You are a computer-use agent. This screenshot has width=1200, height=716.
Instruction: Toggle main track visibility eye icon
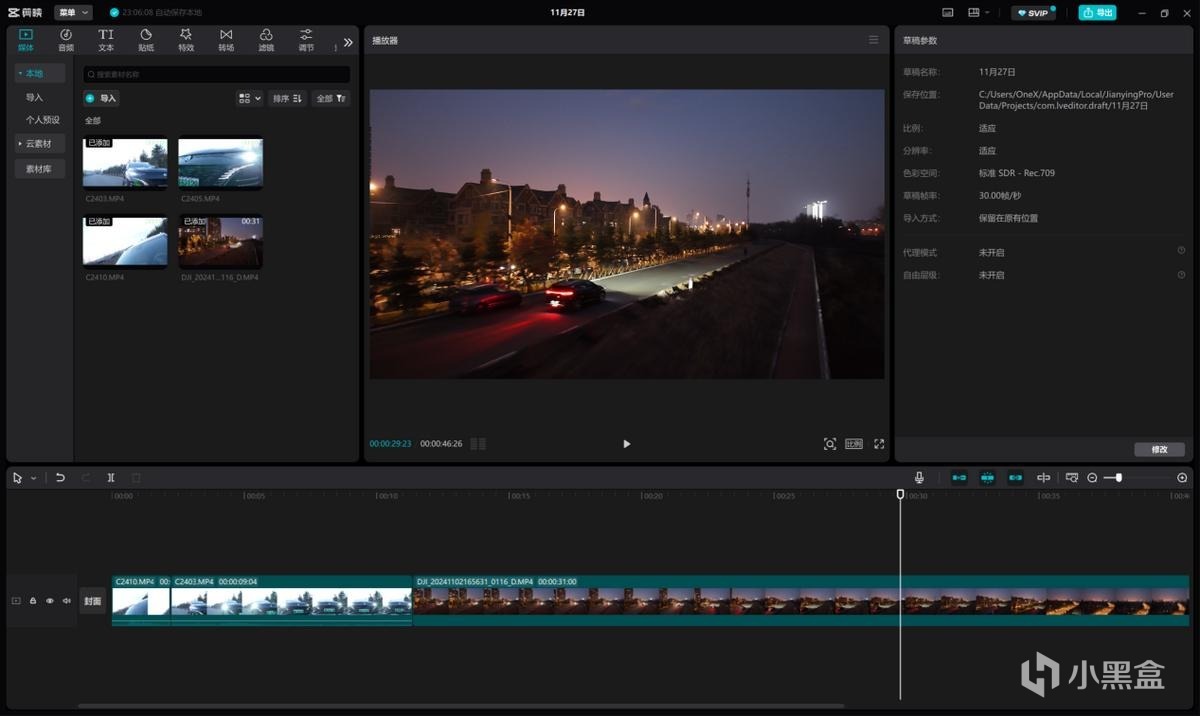[x=50, y=601]
